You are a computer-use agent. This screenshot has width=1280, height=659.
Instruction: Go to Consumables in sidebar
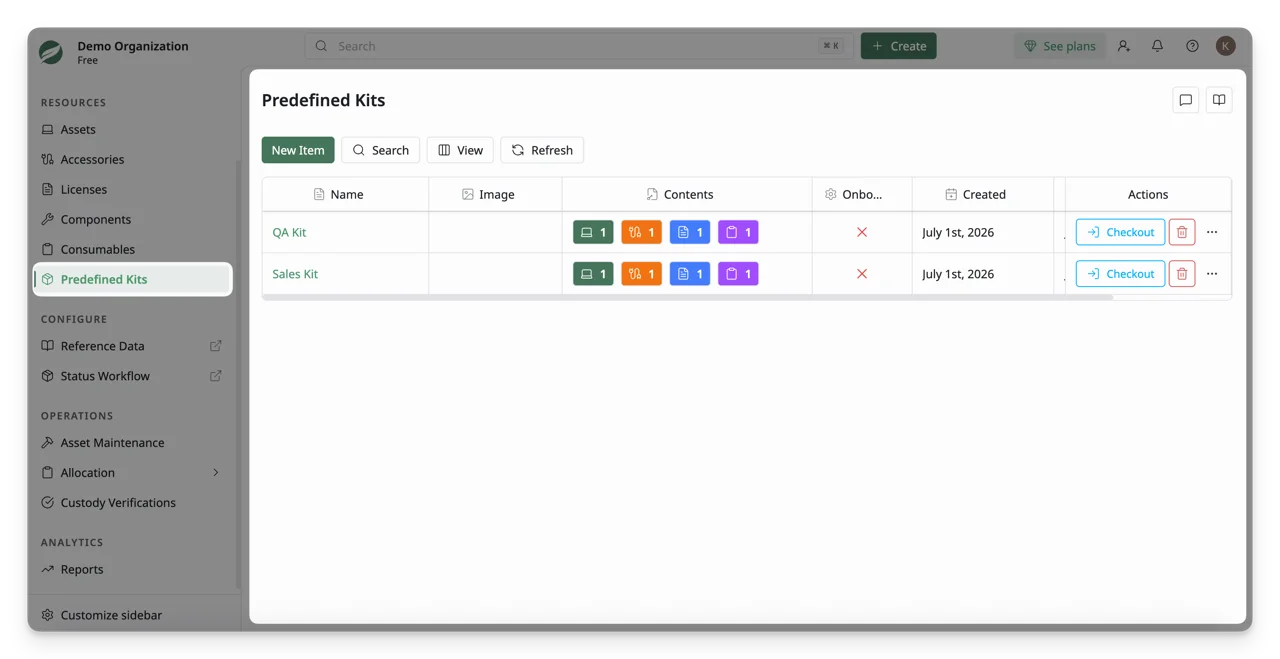pos(133,249)
